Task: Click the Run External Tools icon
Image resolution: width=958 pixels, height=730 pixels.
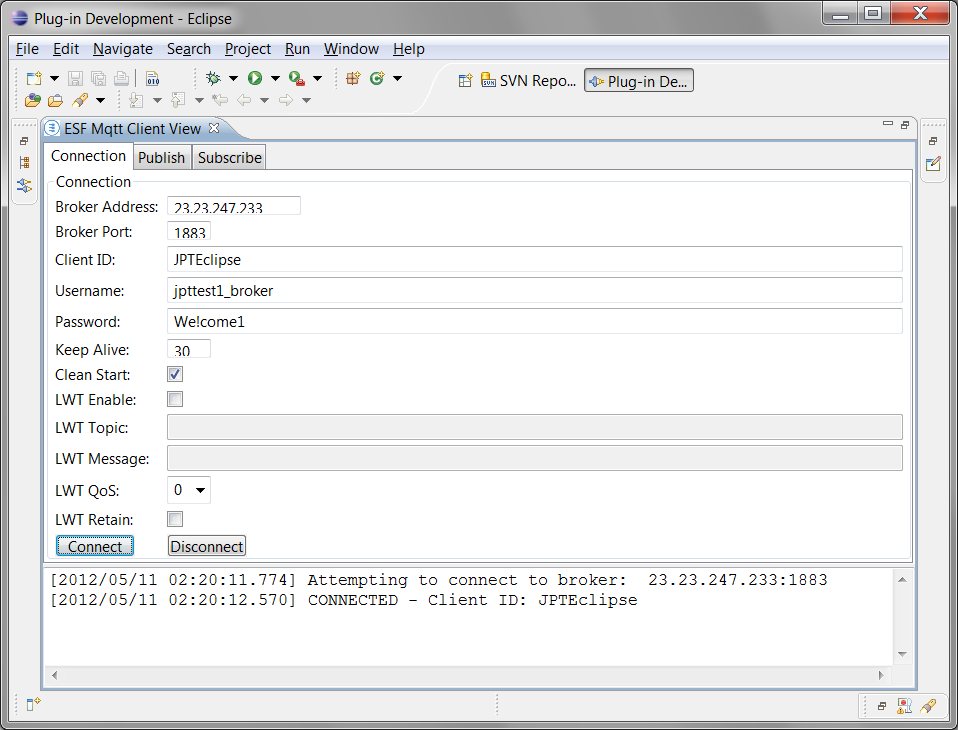Action: [297, 78]
